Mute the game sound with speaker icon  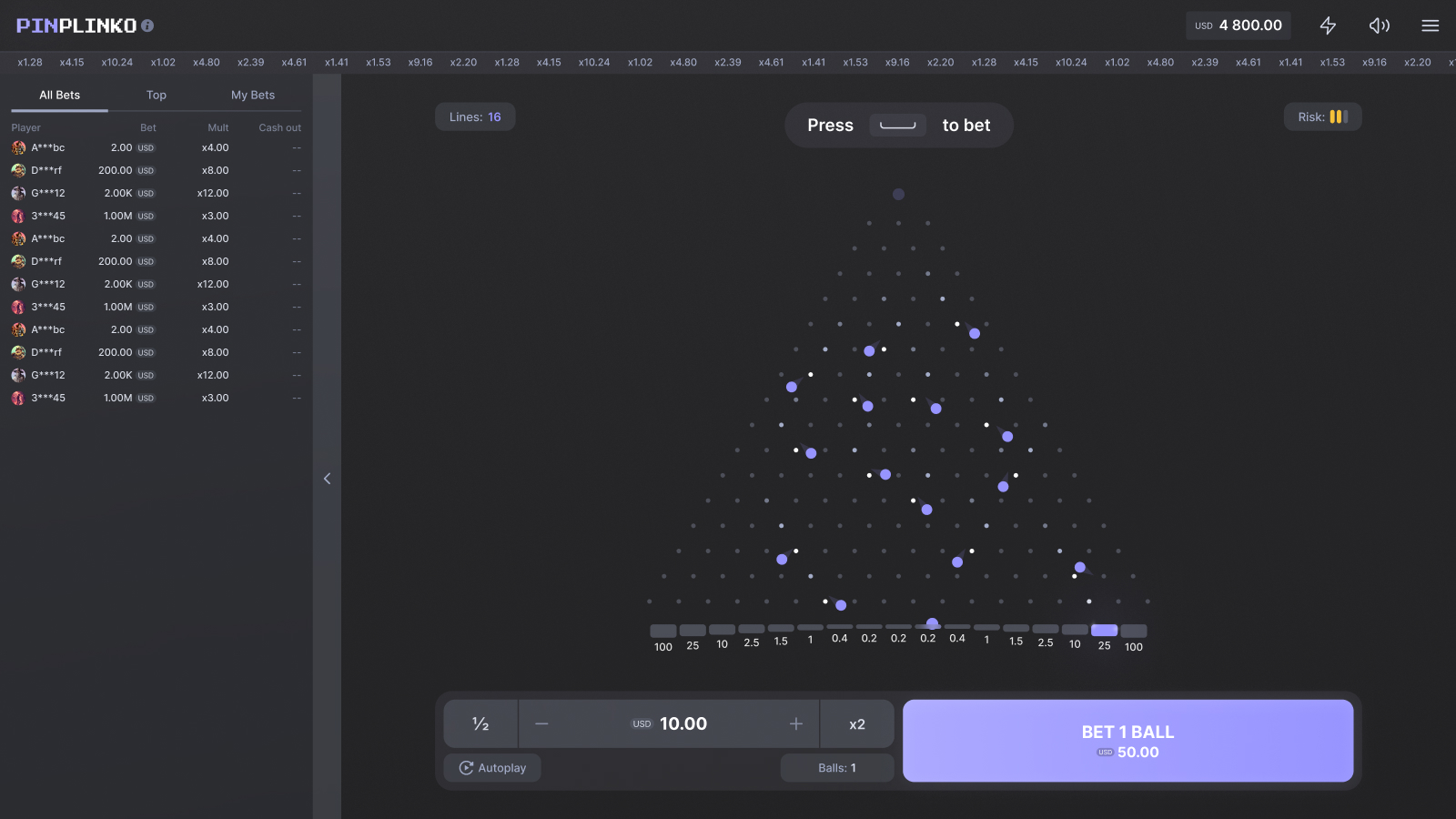pos(1379,25)
